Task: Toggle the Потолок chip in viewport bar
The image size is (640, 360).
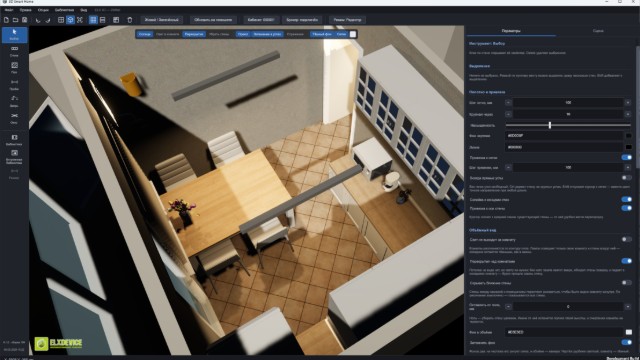Action: 144,34
